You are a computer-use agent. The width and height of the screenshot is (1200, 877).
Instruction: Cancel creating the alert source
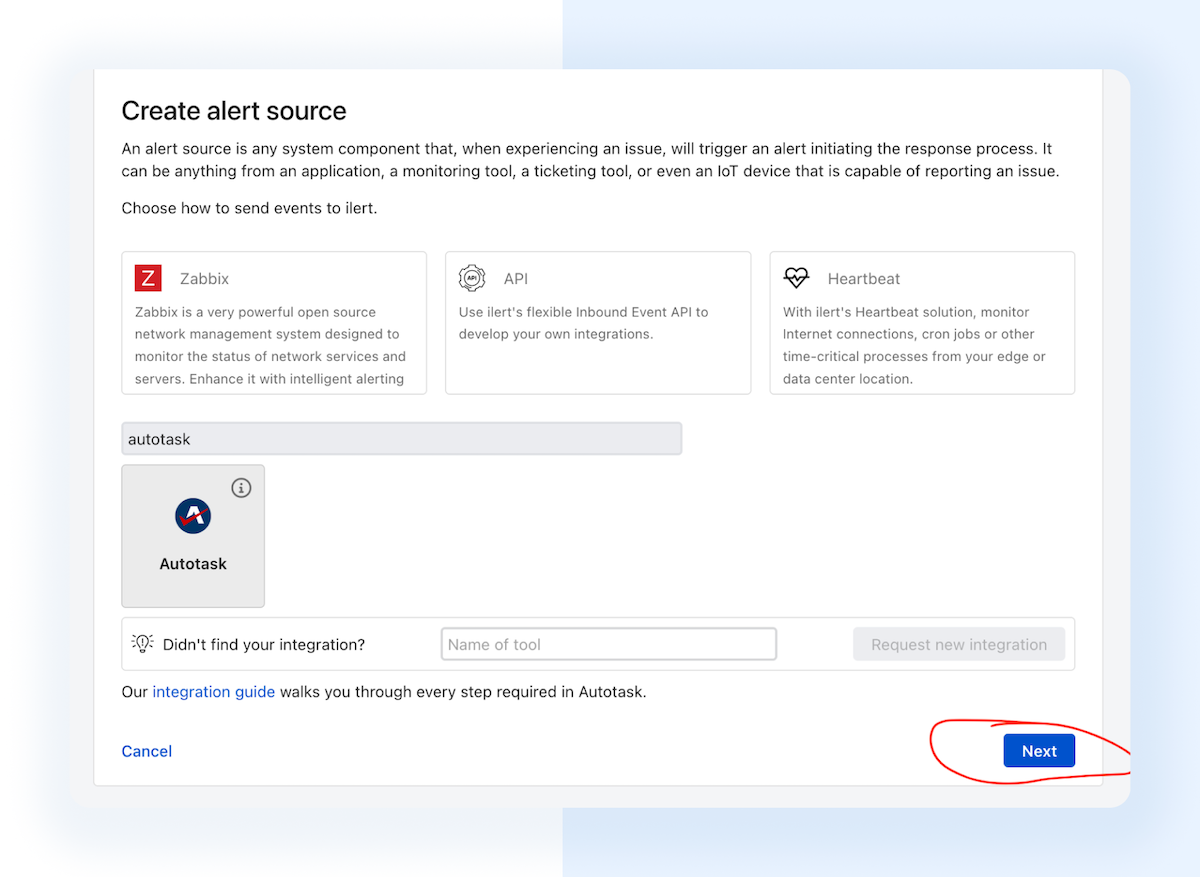146,751
